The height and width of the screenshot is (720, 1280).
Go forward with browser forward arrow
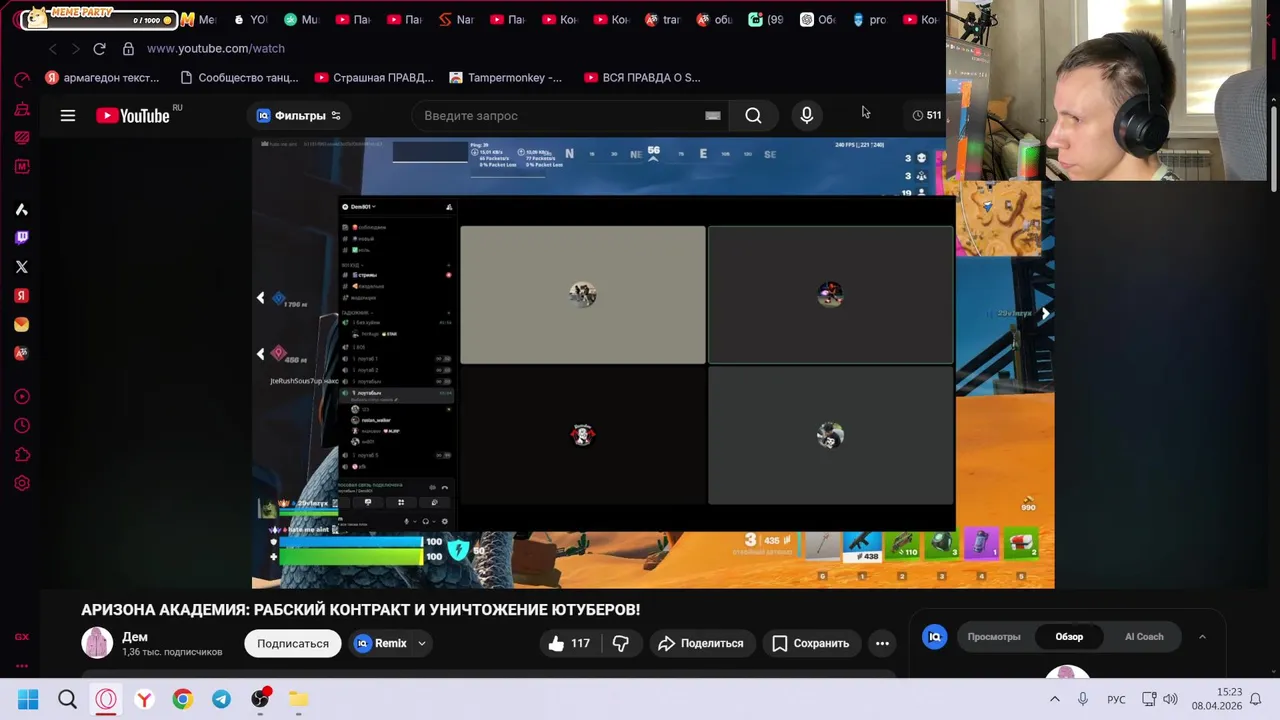(x=75, y=48)
